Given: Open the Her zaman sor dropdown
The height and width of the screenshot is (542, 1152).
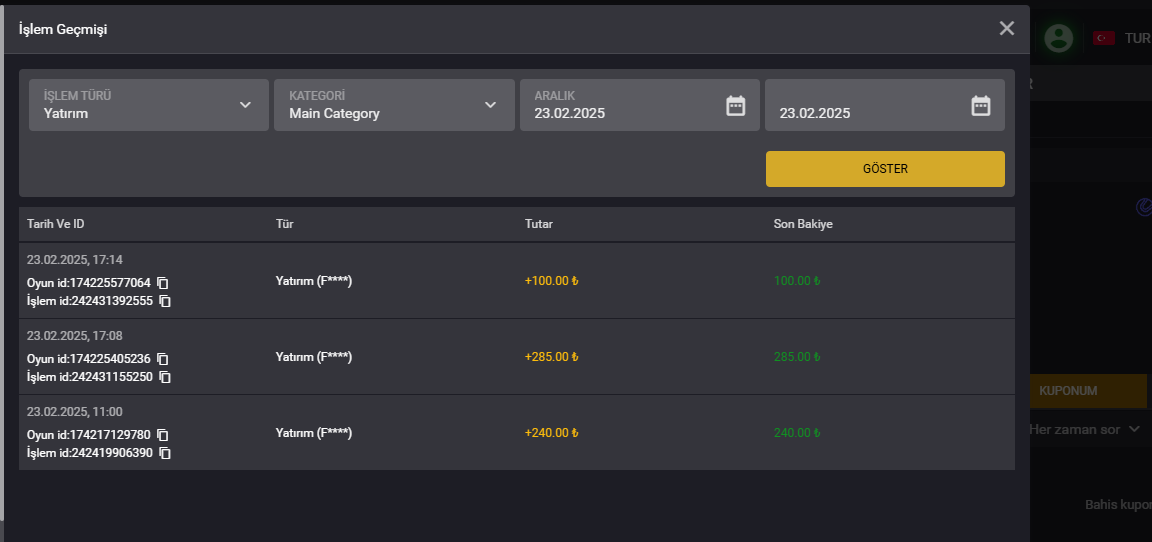Looking at the screenshot, I should (x=1084, y=429).
